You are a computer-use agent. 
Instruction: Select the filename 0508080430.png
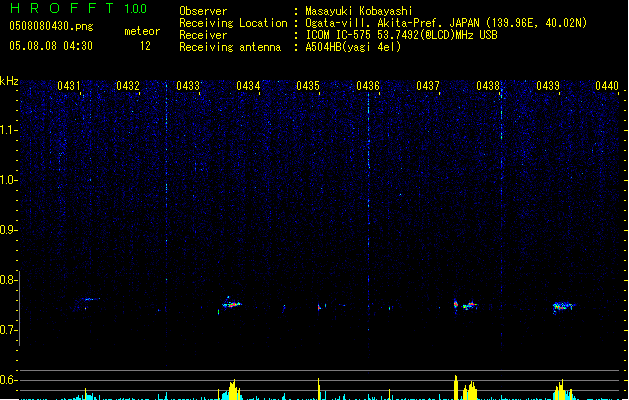click(51, 26)
